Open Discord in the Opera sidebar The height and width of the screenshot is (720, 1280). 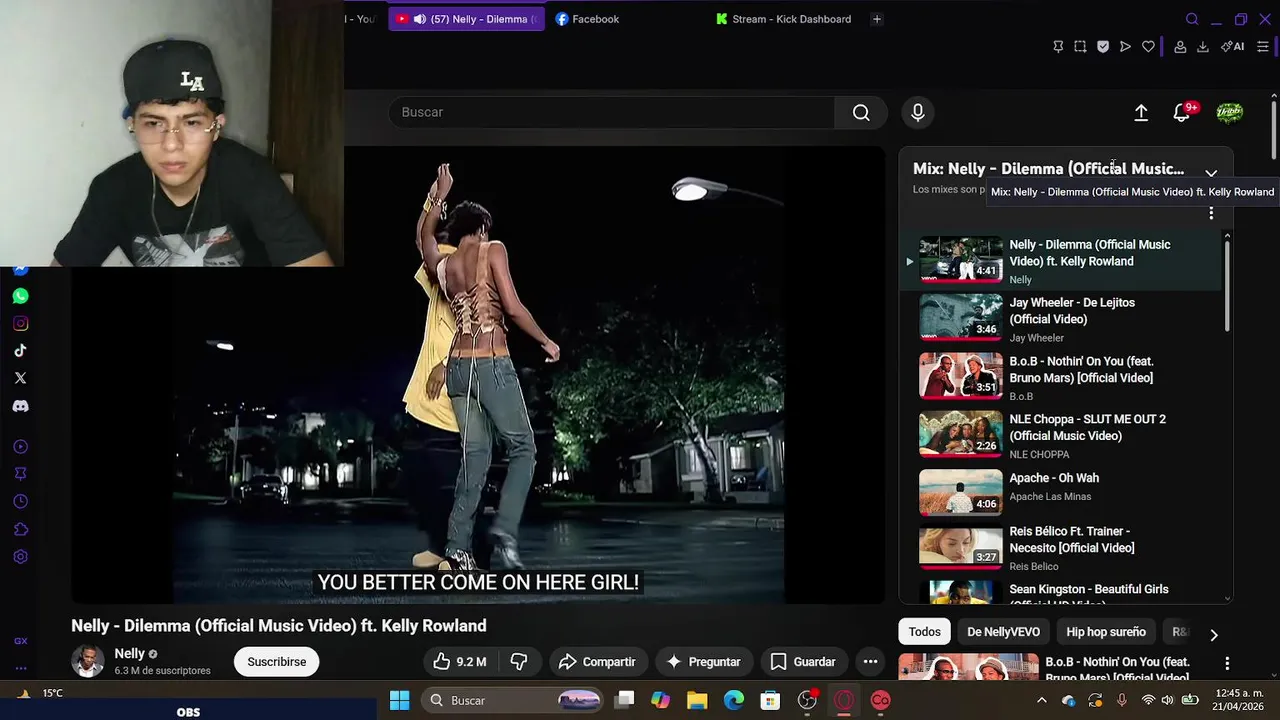point(20,406)
